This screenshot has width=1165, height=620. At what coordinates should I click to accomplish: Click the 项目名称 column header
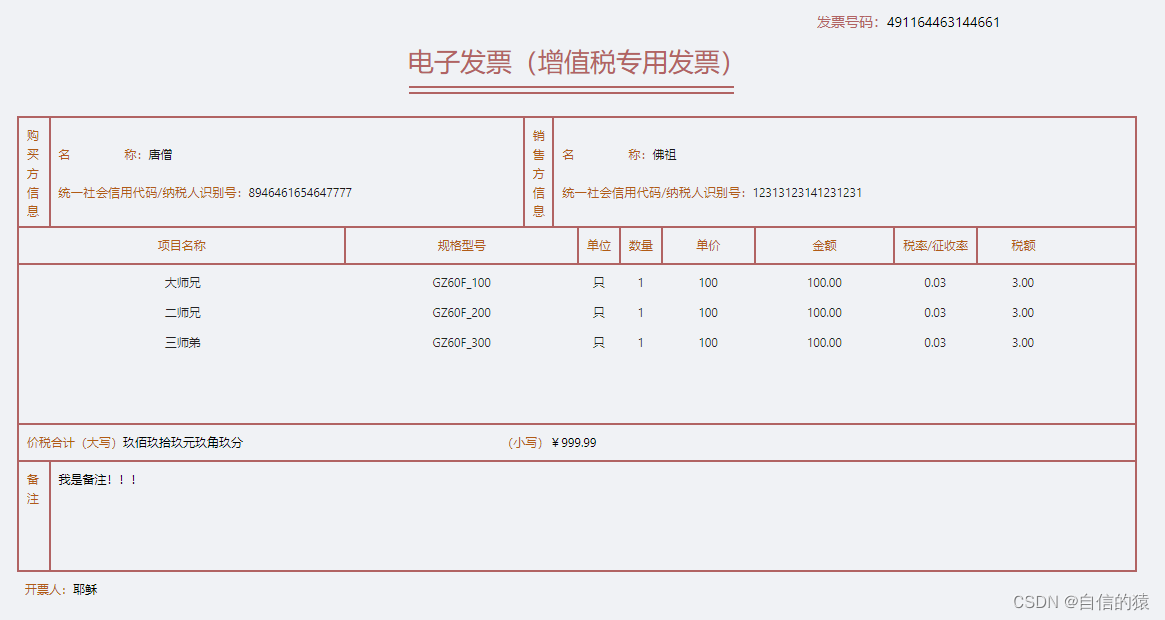[x=181, y=245]
